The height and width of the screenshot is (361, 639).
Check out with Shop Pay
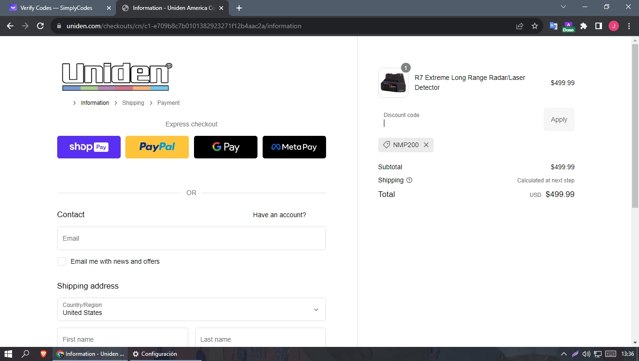89,147
